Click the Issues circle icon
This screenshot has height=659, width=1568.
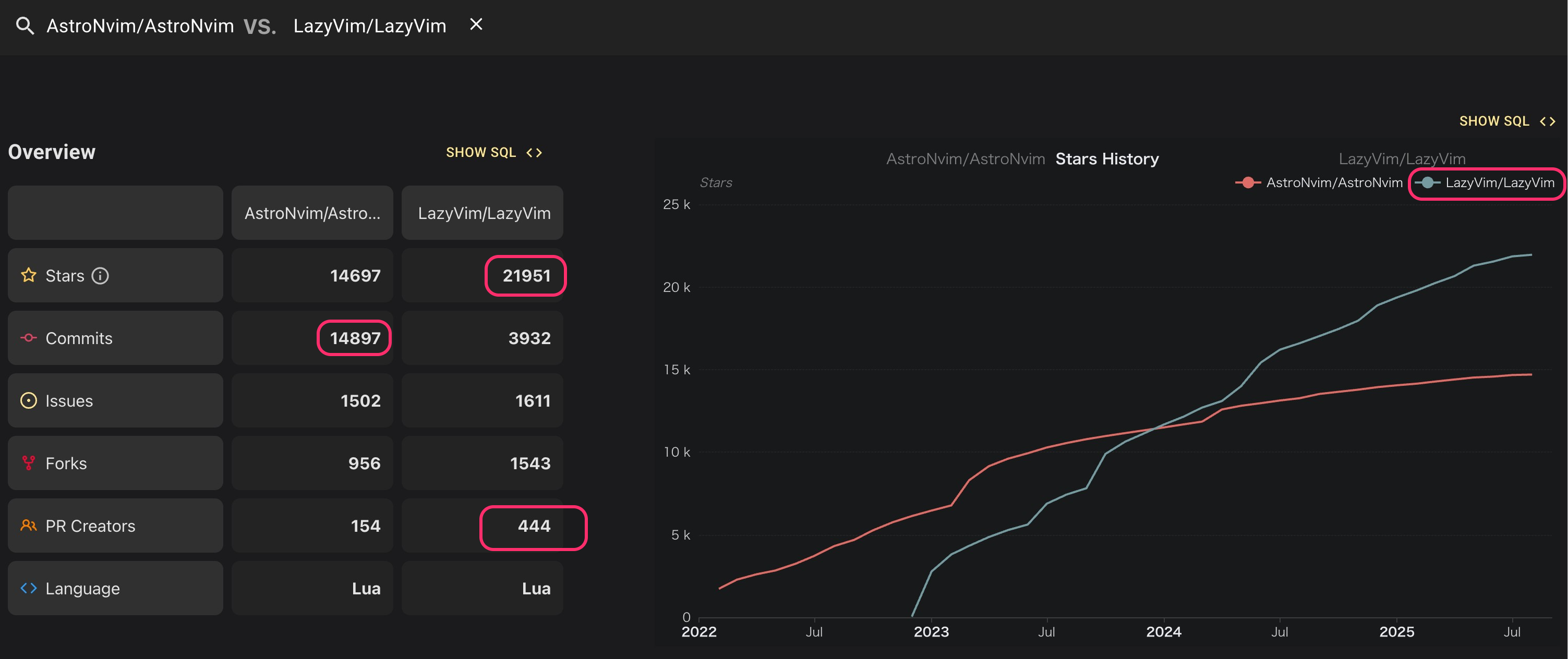pos(29,400)
